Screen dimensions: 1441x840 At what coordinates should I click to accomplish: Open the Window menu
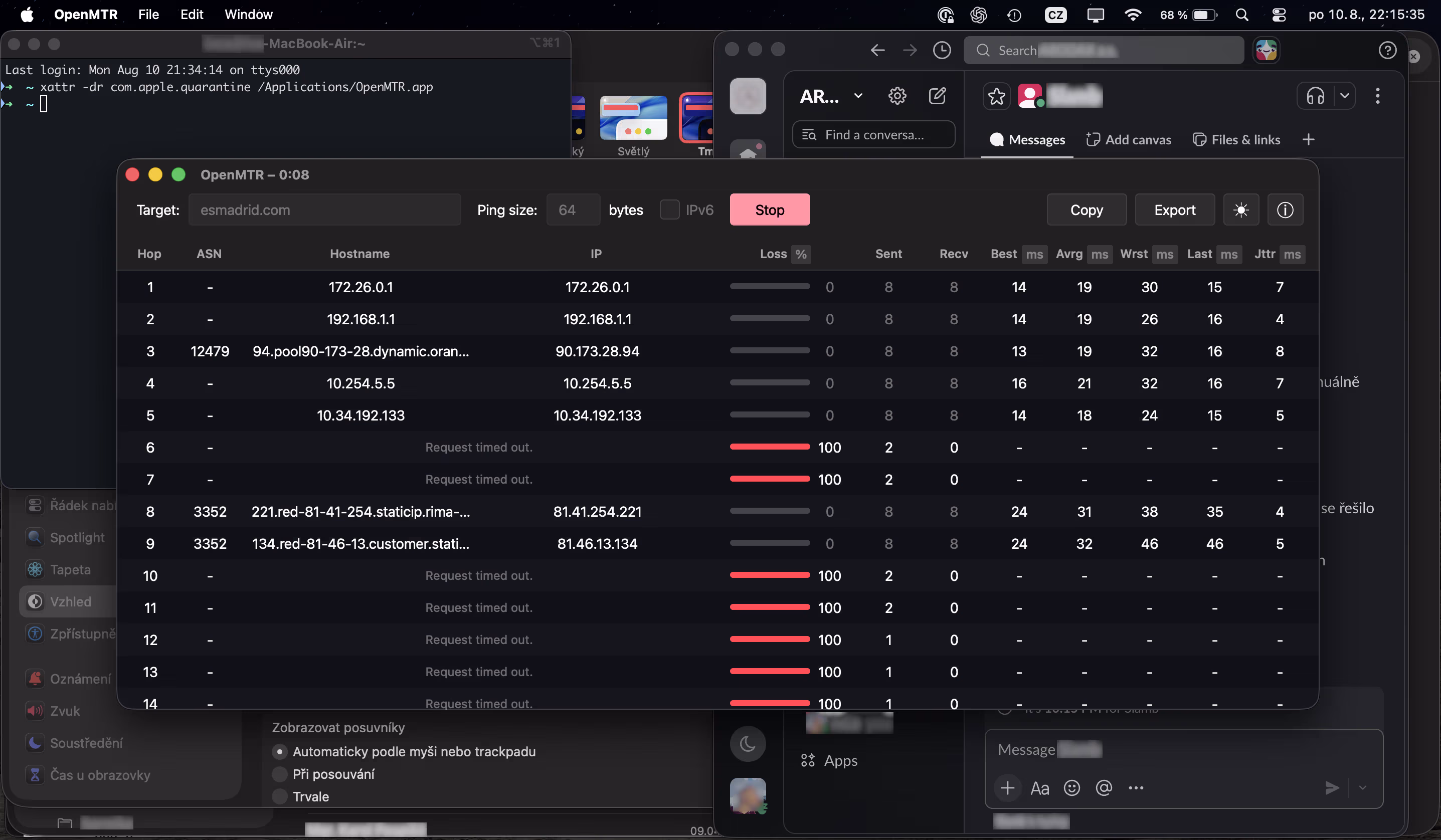[248, 15]
